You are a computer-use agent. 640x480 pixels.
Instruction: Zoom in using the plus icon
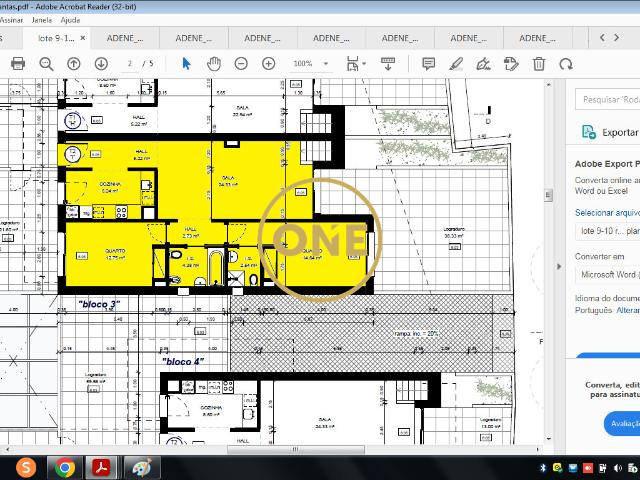(268, 63)
